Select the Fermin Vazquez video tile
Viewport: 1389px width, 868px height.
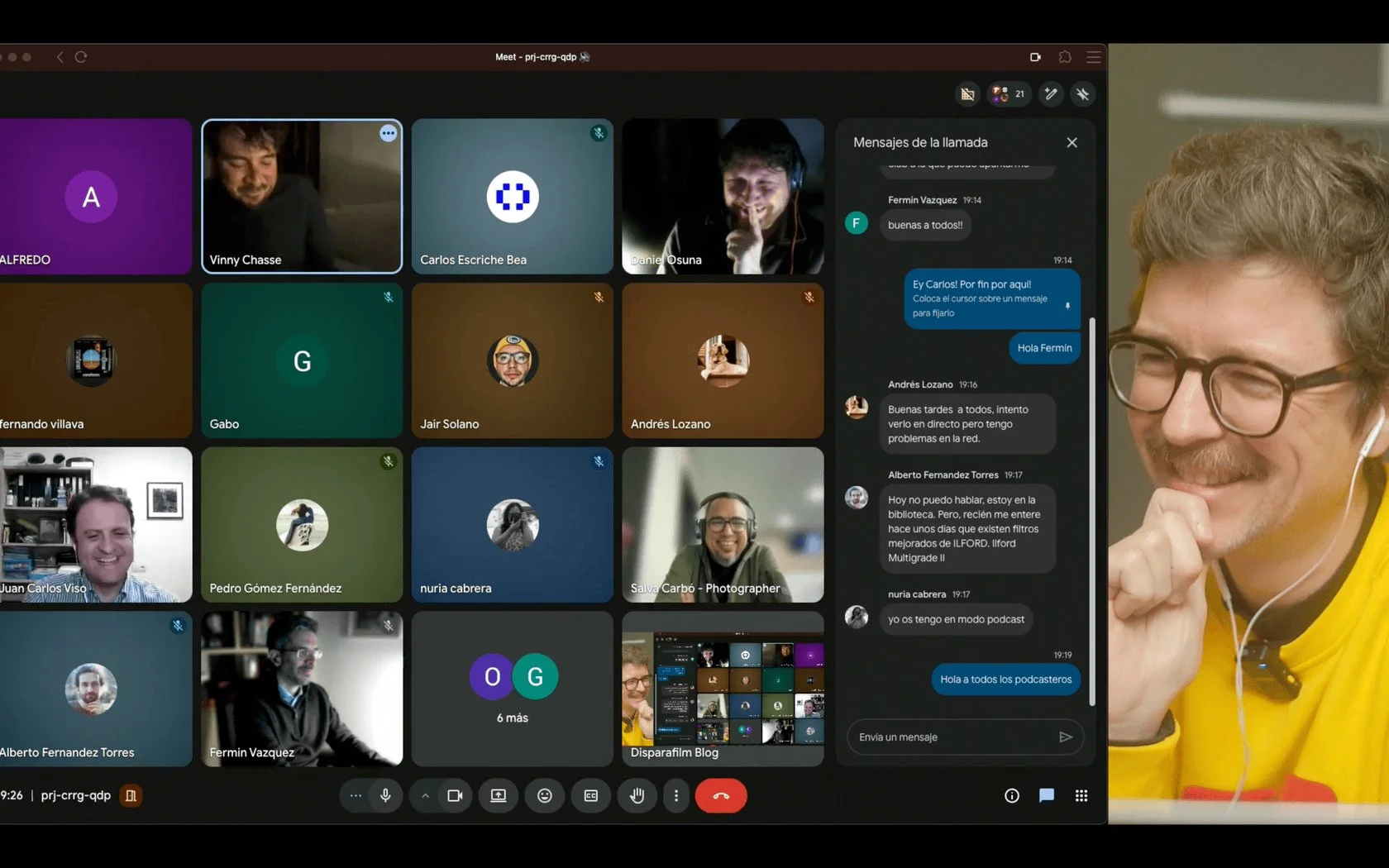click(x=302, y=689)
